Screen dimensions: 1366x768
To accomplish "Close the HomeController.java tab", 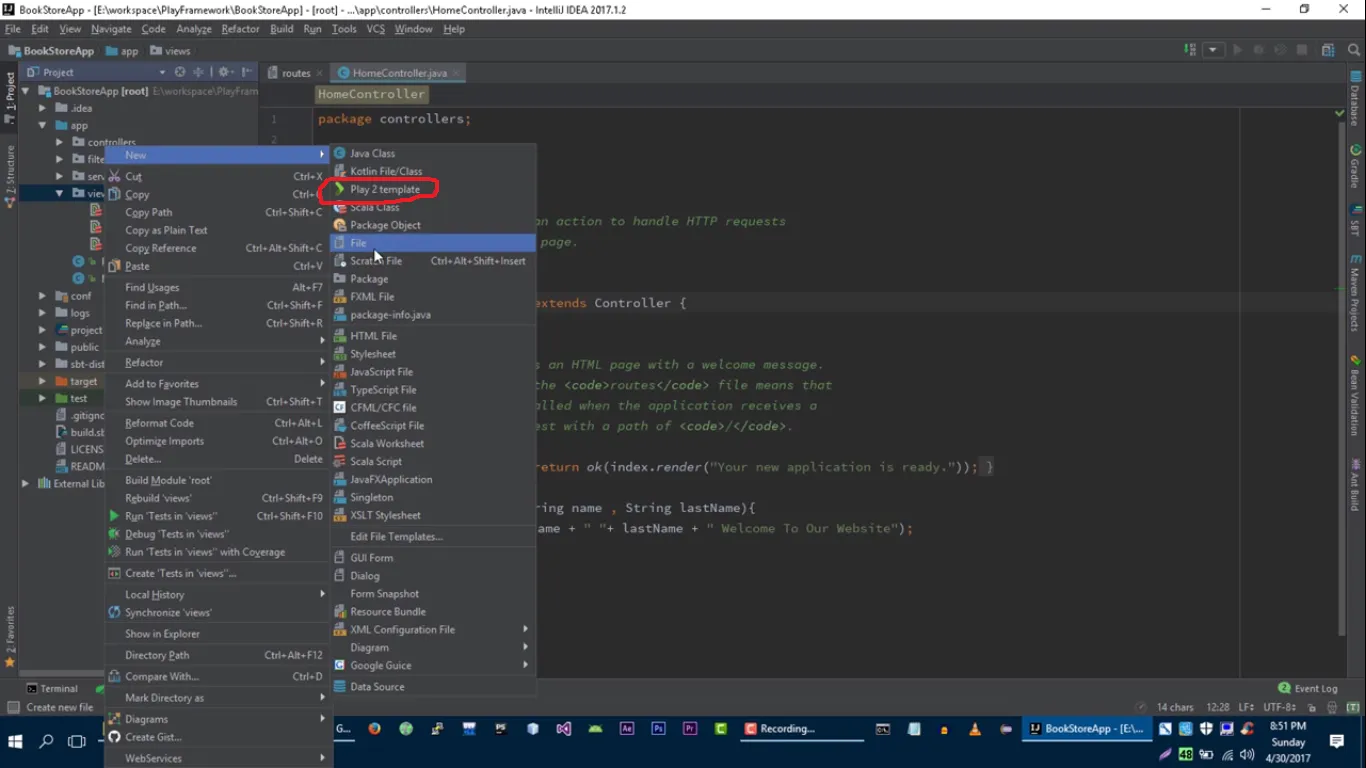I will [457, 73].
